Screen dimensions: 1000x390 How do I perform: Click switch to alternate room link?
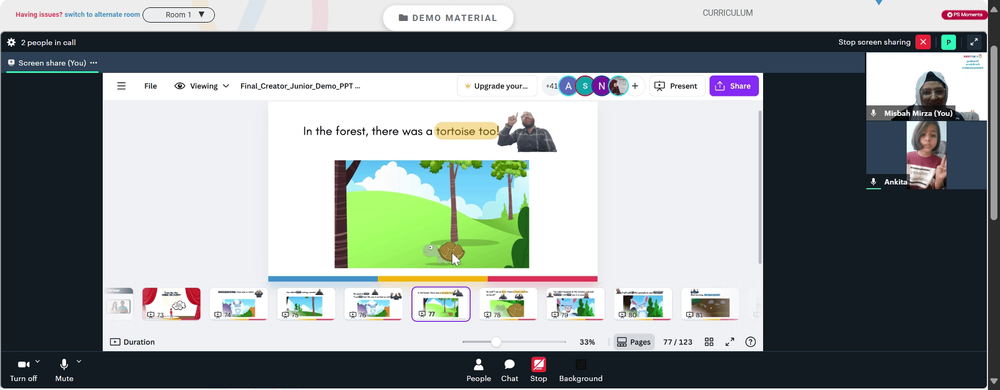tap(103, 14)
